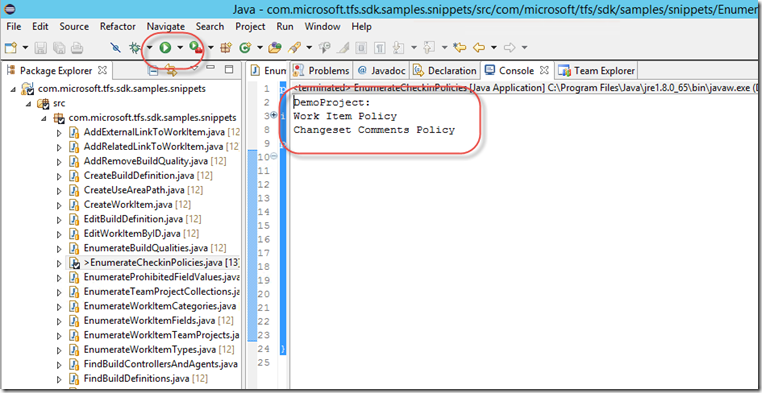Click 'Work Item Policy' console line
Screen dimensions: 762x393
[x=345, y=117]
